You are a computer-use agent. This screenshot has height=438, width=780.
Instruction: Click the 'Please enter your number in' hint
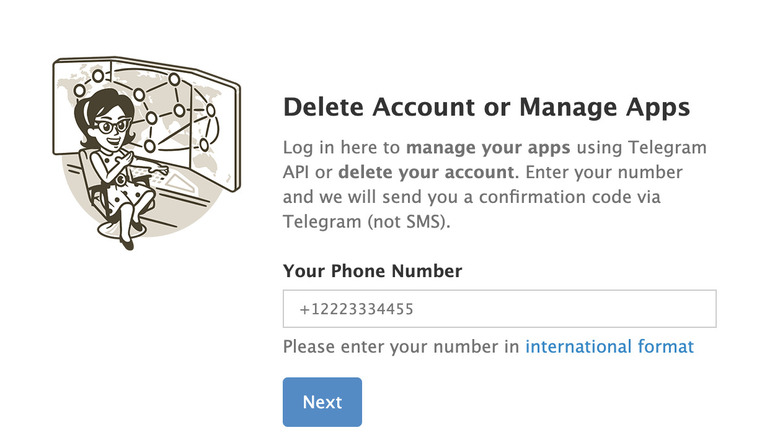(401, 347)
